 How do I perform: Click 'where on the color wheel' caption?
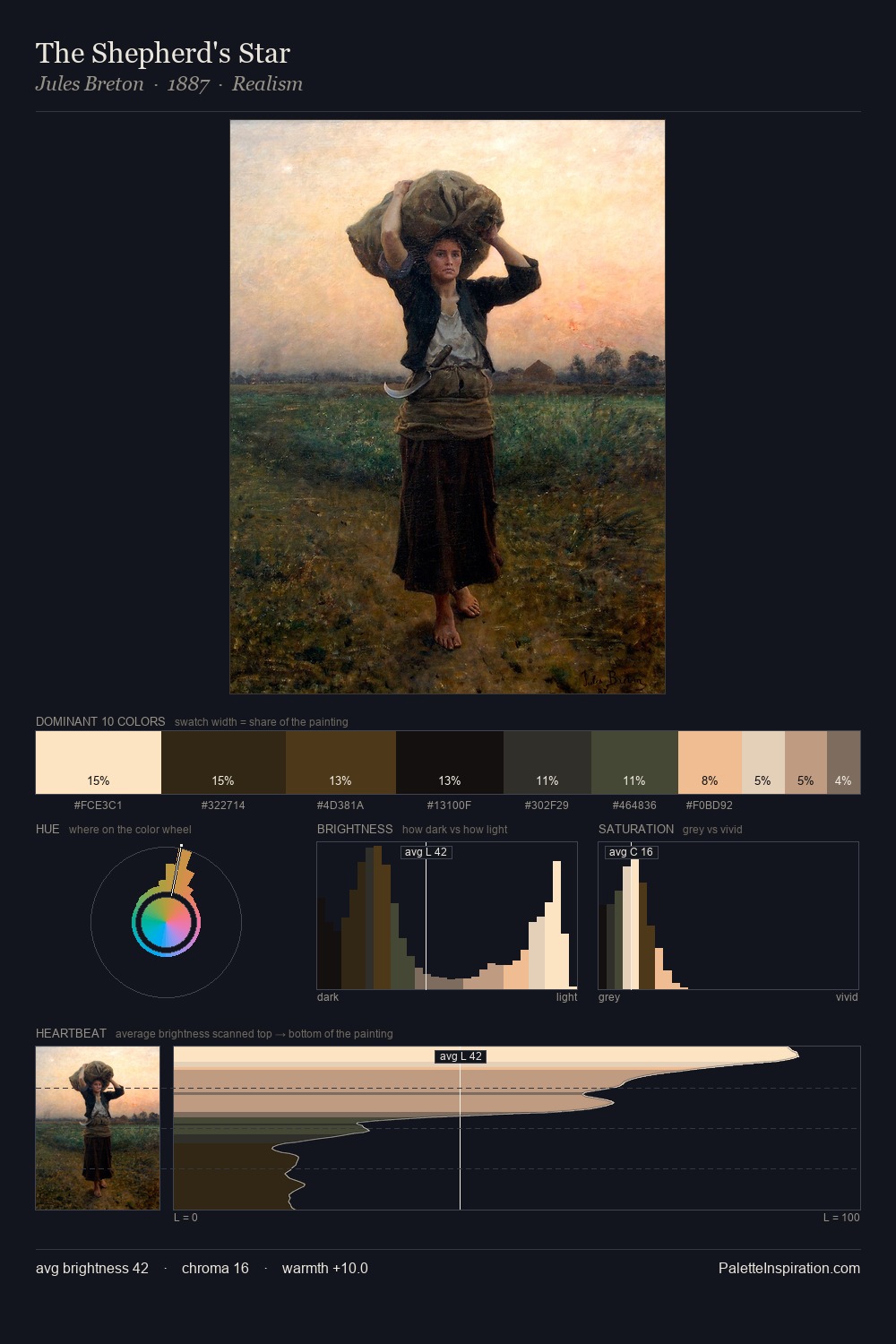pyautogui.click(x=130, y=830)
